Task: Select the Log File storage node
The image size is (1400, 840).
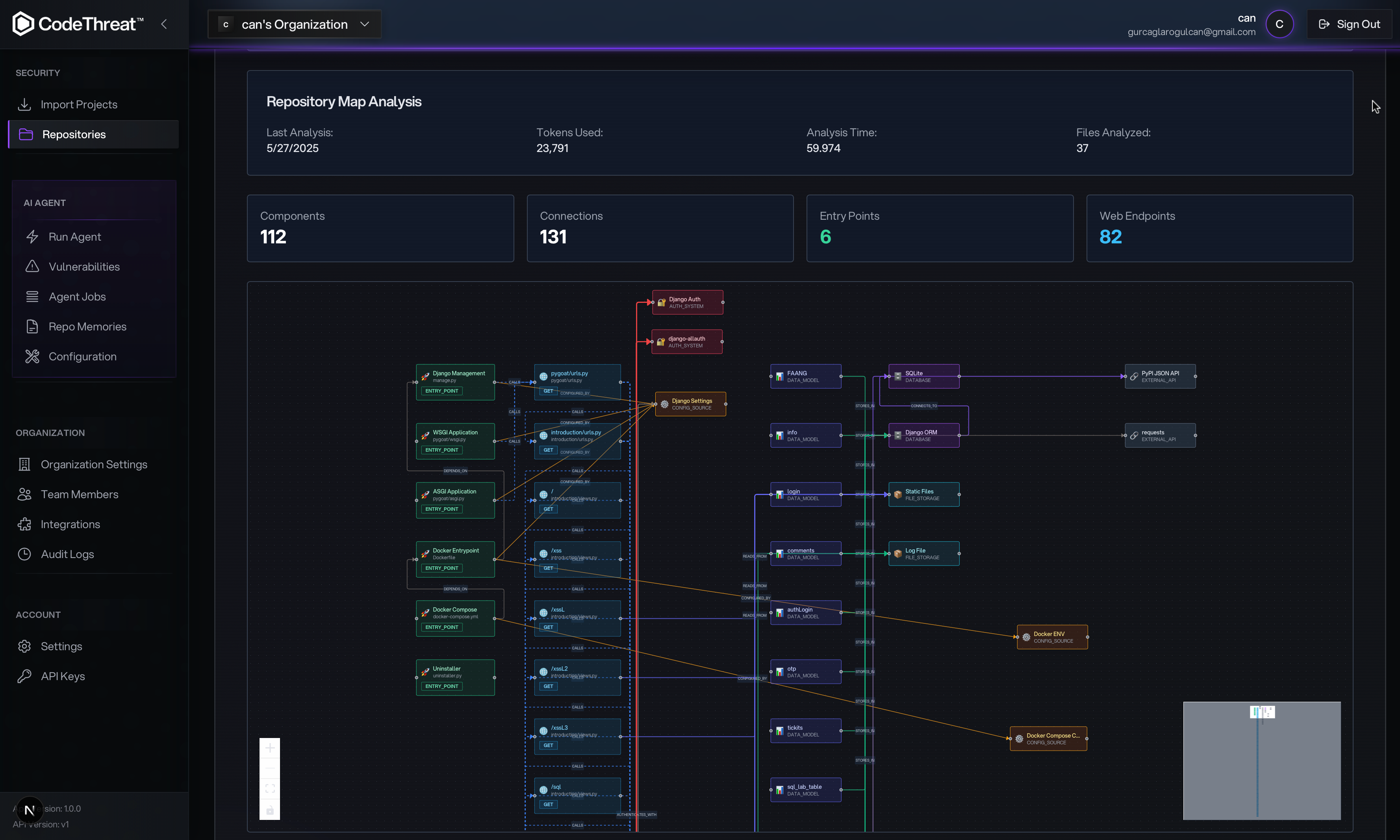Action: tap(924, 554)
